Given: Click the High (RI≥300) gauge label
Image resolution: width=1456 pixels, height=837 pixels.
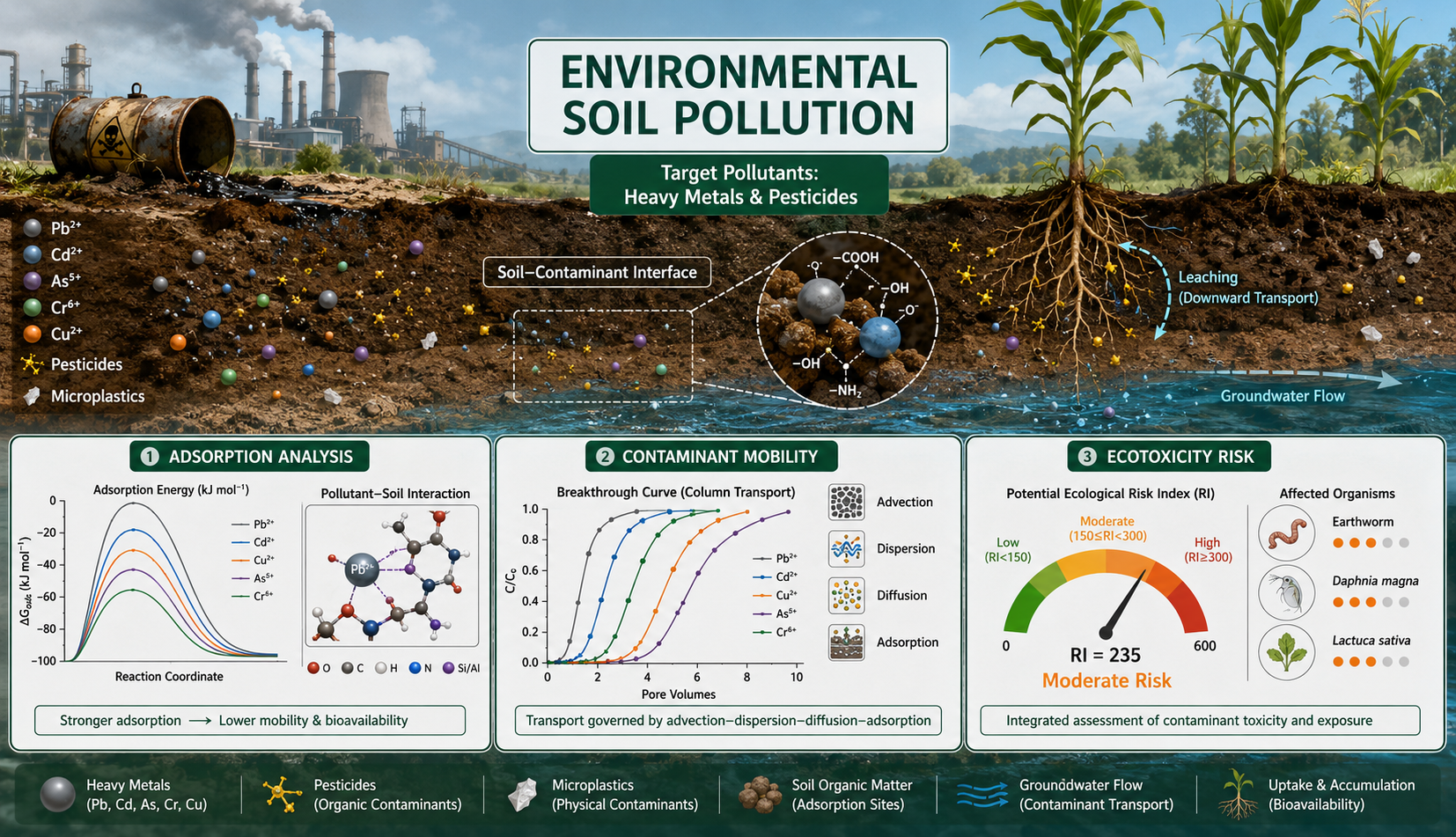Looking at the screenshot, I should click(x=1208, y=550).
